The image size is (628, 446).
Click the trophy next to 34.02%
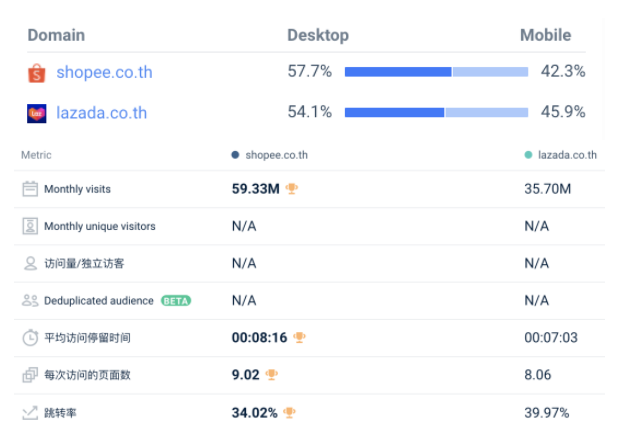[290, 412]
